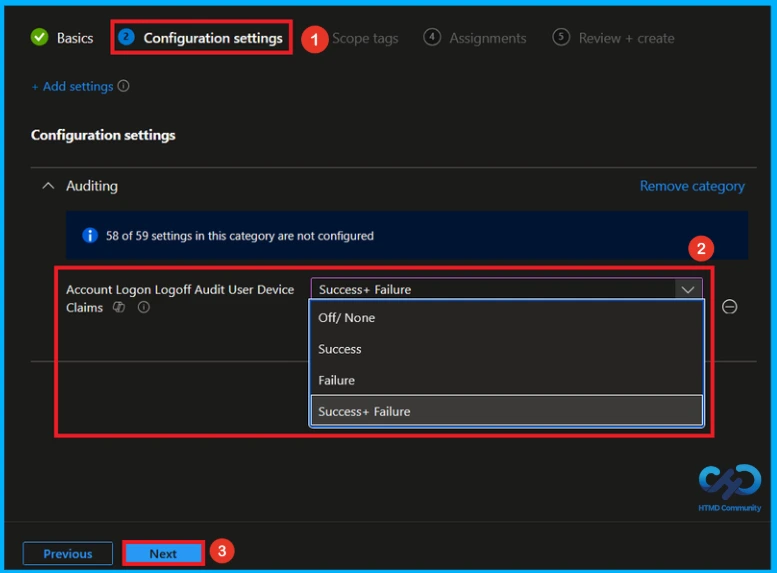
Task: Click Account Logon Logoff Audit User Device label
Action: click(180, 289)
